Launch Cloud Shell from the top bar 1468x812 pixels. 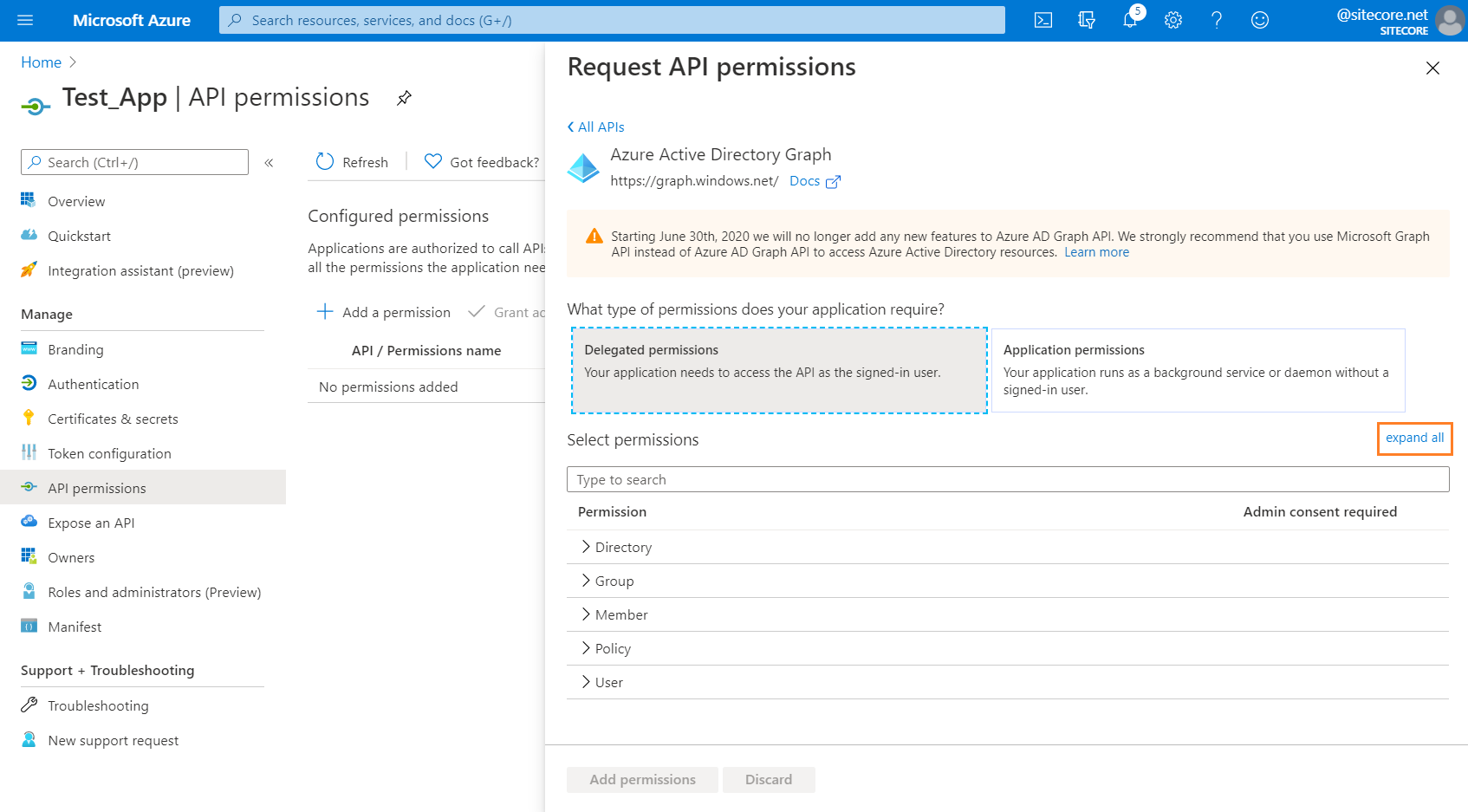(1043, 20)
